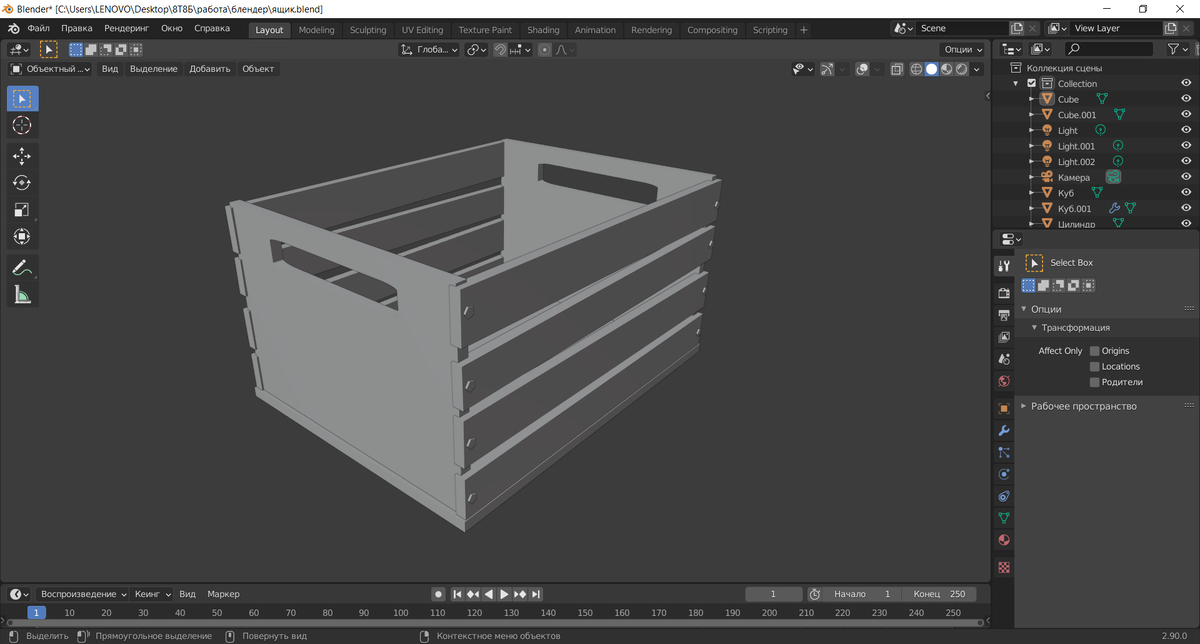Viewport: 1200px width, 644px height.
Task: Activate the Scale tool
Action: [x=22, y=210]
